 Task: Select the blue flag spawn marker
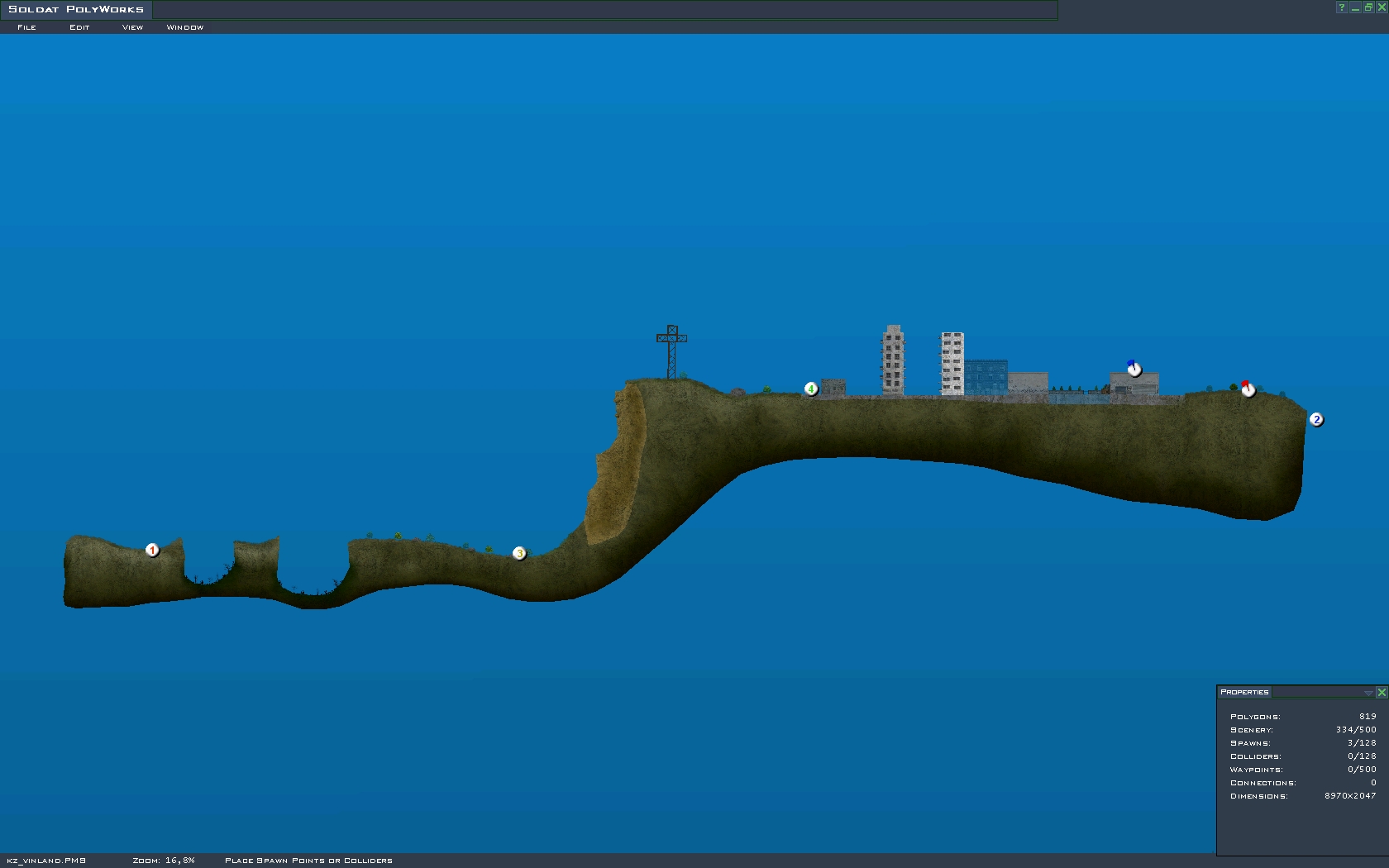pyautogui.click(x=1134, y=369)
